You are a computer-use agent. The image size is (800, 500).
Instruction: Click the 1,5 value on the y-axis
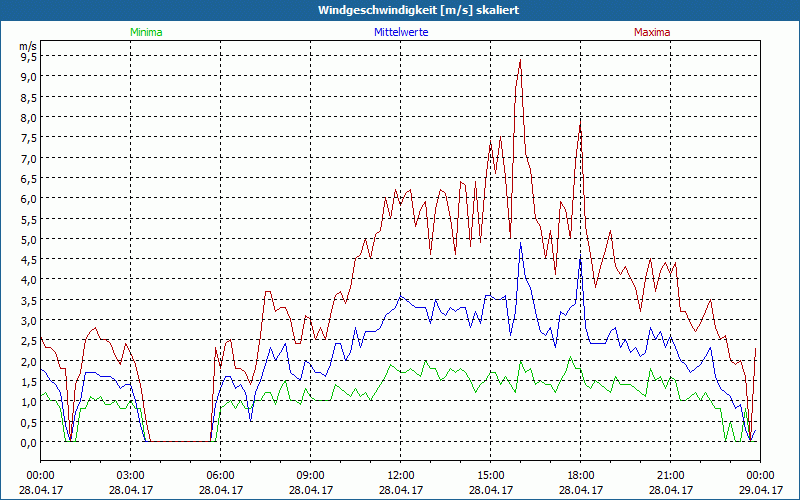[x=29, y=382]
